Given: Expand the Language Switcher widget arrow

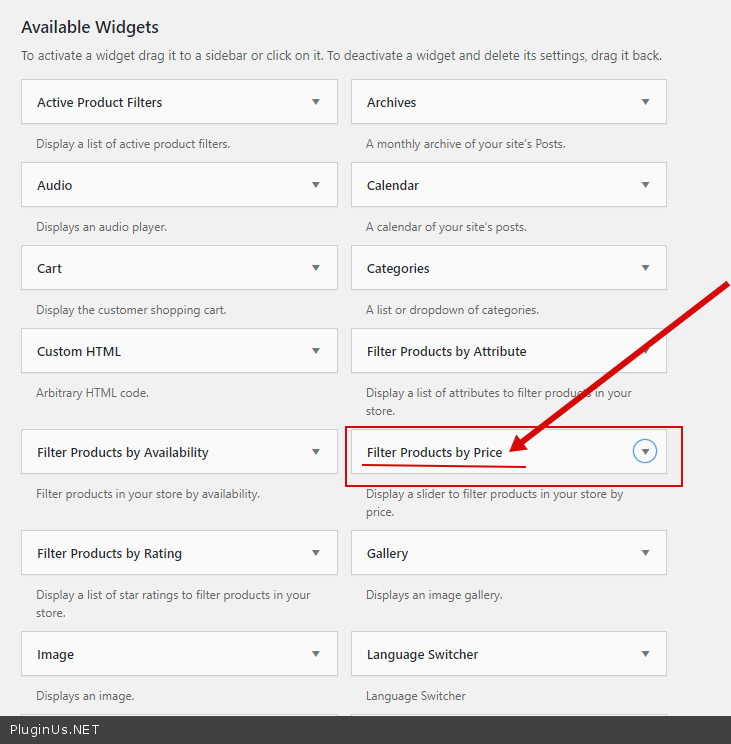Looking at the screenshot, I should click(646, 654).
